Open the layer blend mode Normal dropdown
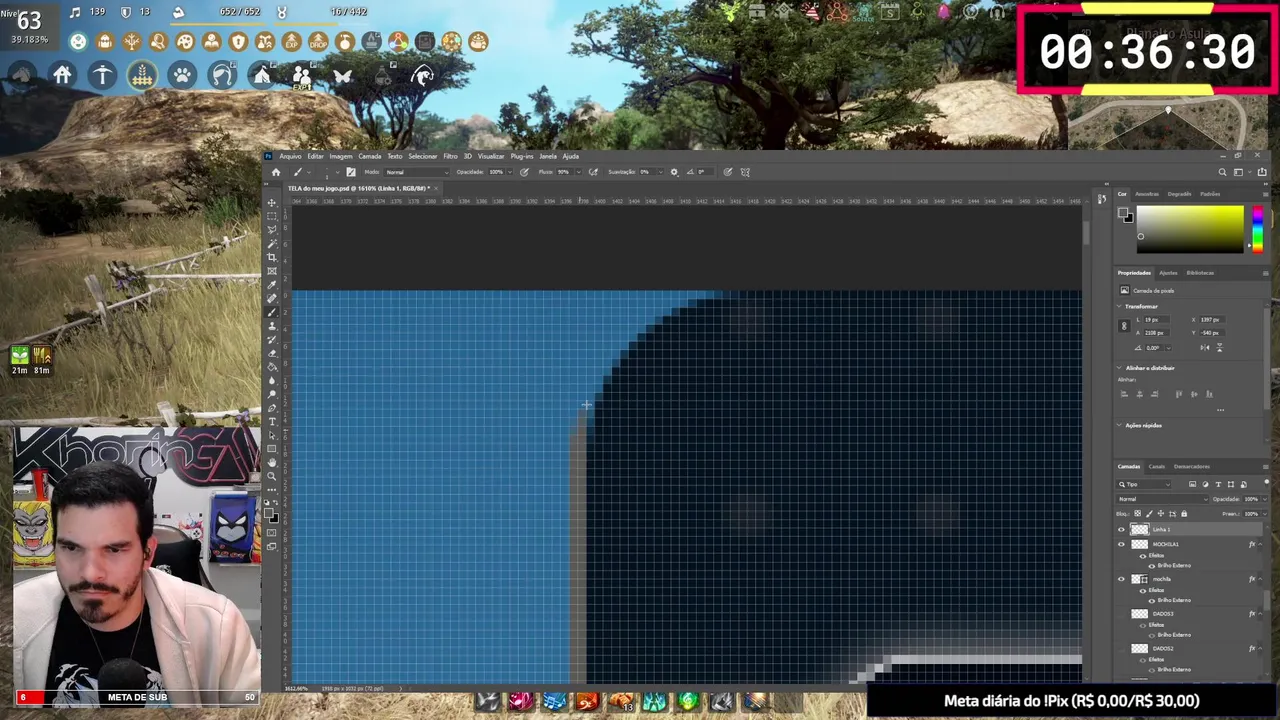This screenshot has width=1280, height=720. coord(1162,499)
